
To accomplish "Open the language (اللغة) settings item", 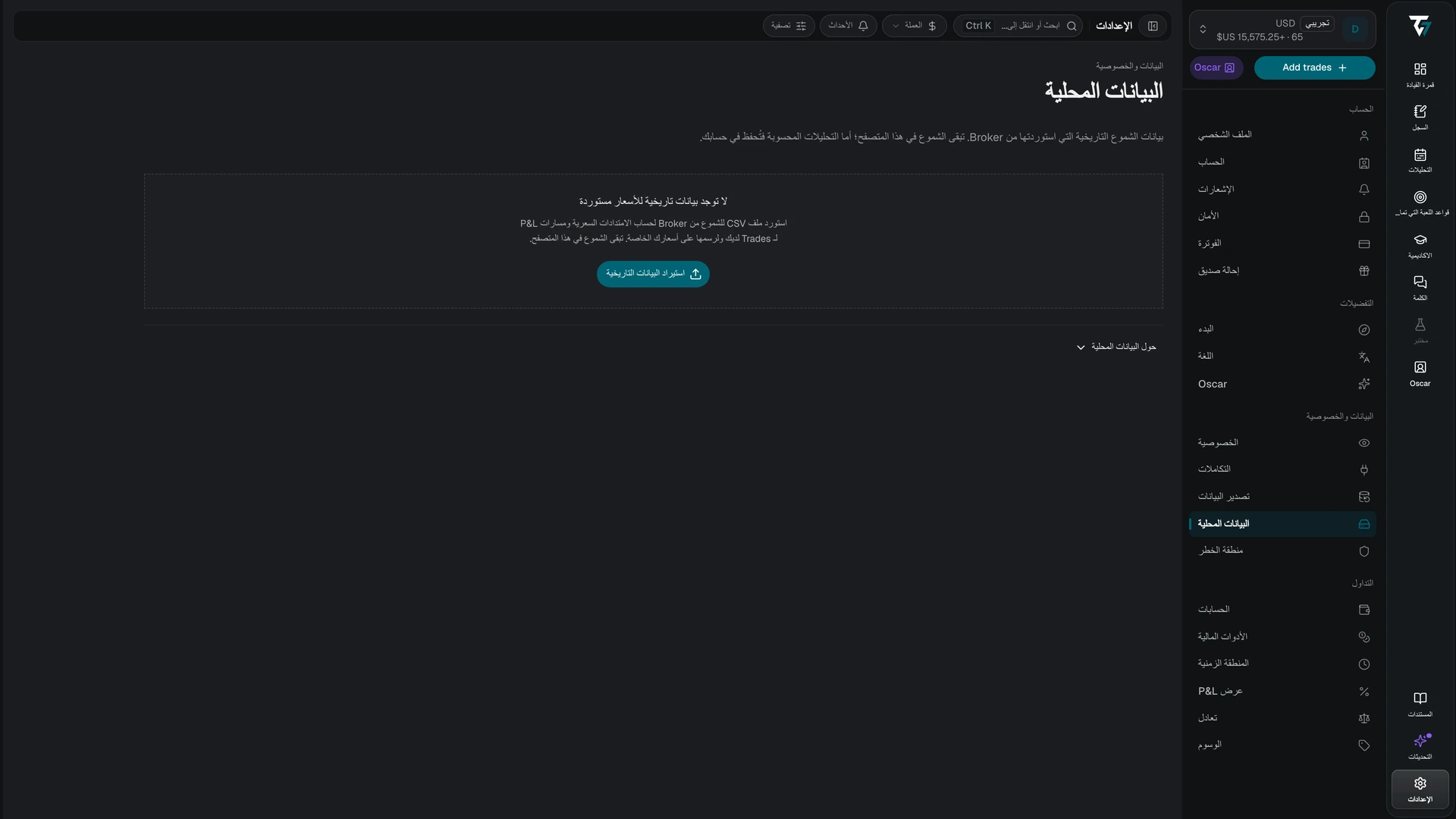I will click(1282, 356).
